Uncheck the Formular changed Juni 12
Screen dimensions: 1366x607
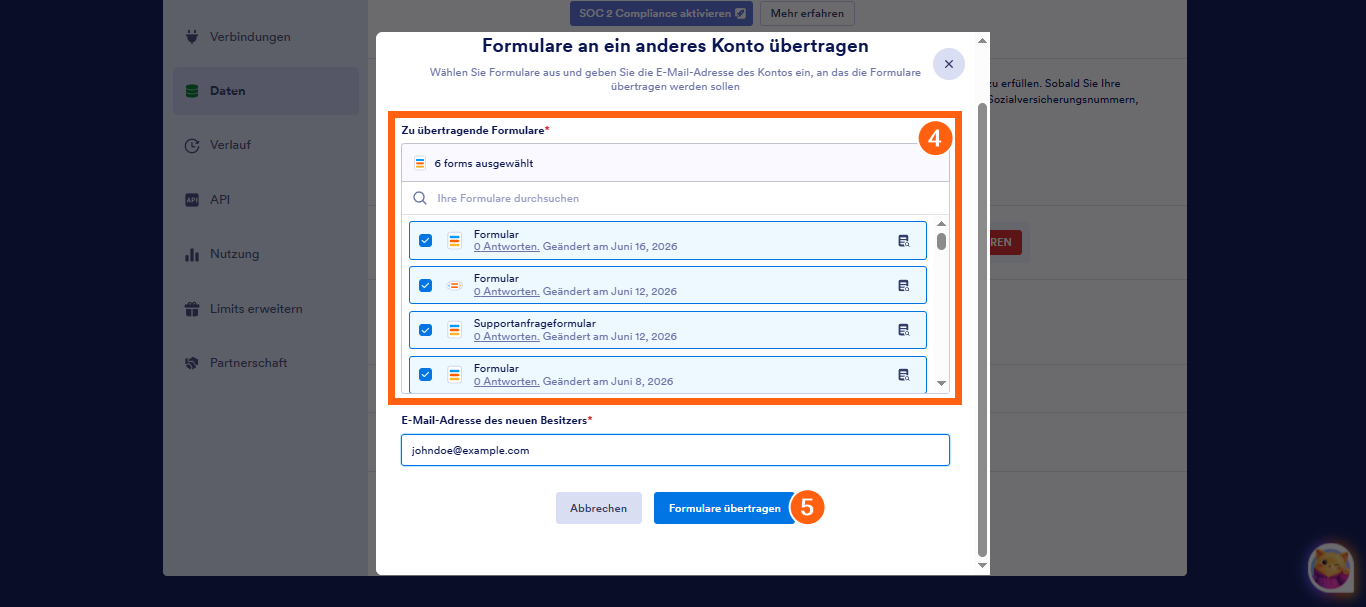click(x=425, y=285)
